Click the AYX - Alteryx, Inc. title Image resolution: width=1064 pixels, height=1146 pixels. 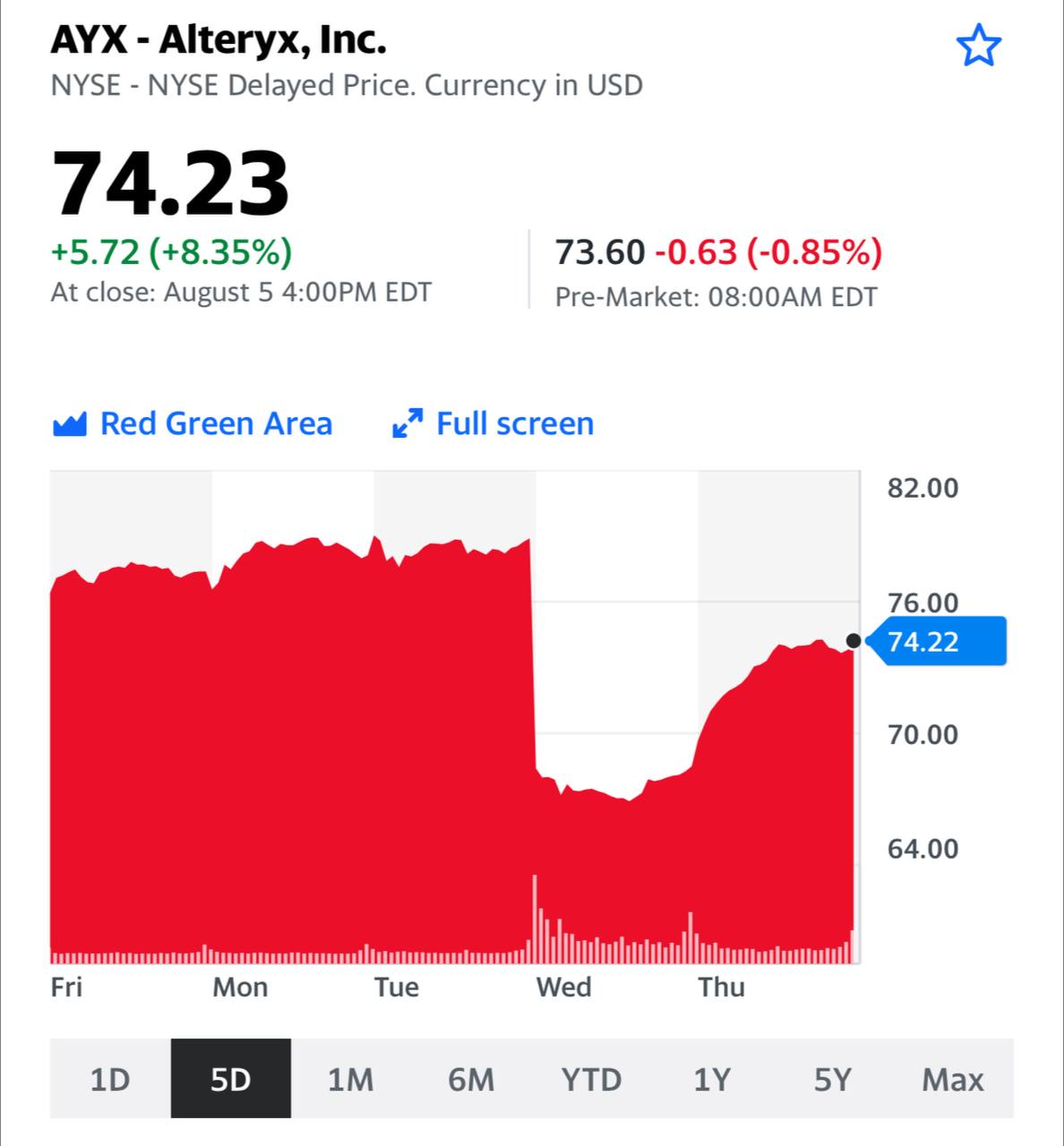coord(219,40)
